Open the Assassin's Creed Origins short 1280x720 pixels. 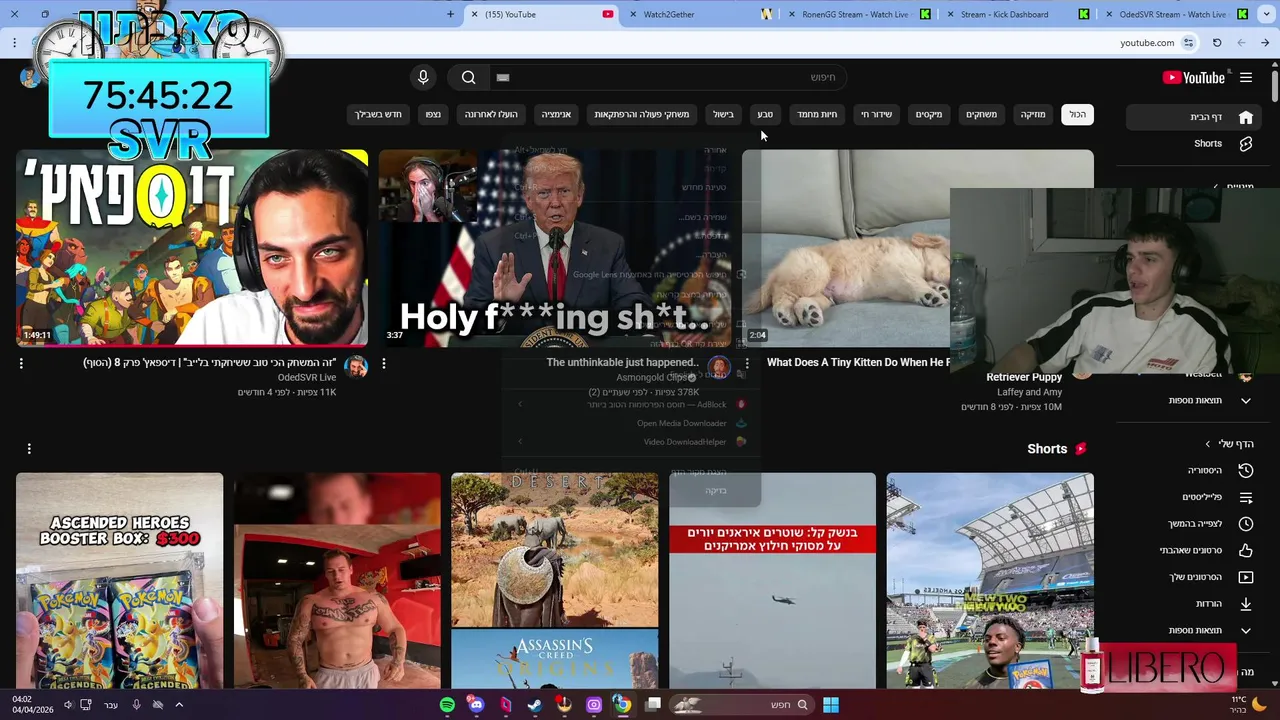coord(555,581)
